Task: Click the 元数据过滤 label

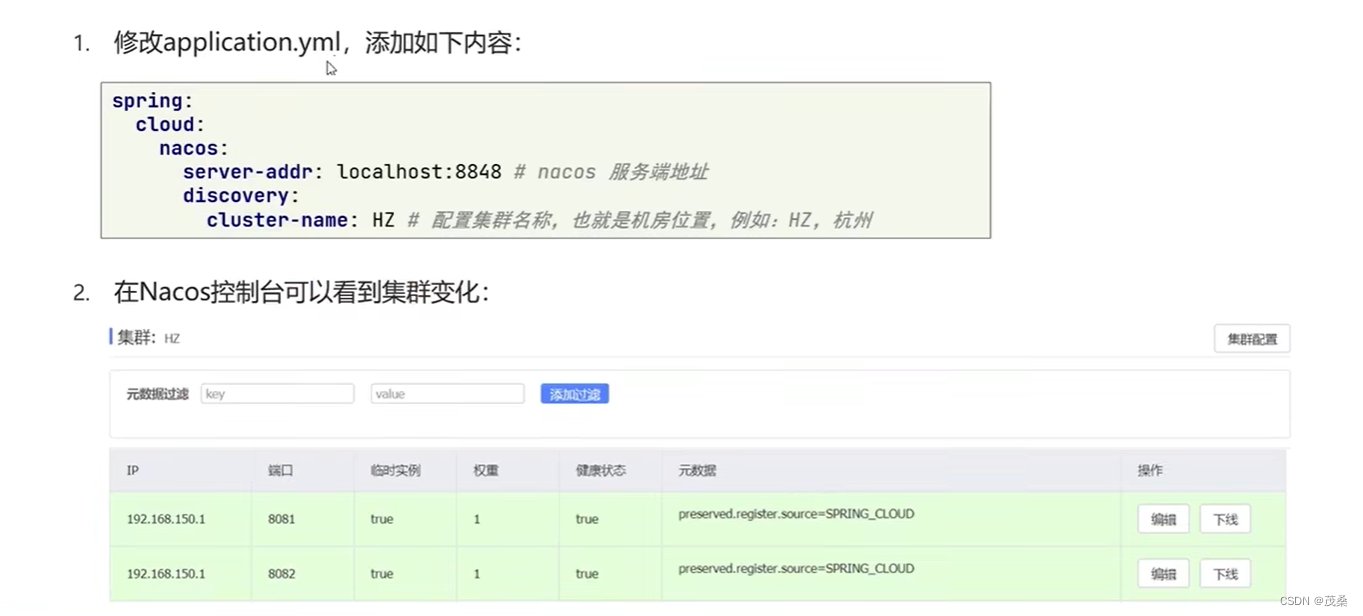Action: click(x=157, y=394)
